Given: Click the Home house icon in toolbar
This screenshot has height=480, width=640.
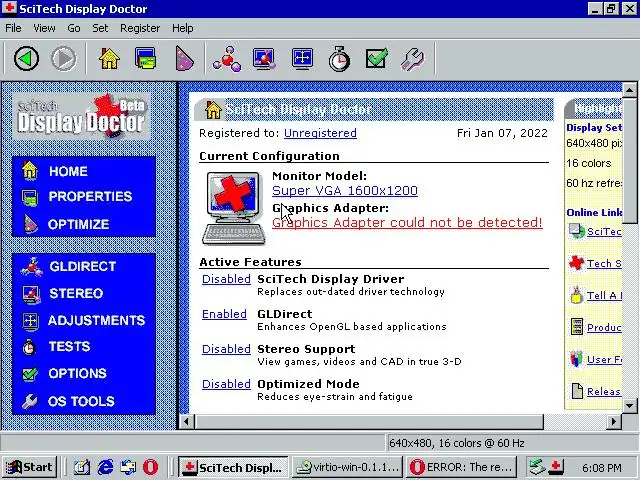Looking at the screenshot, I should coord(109,59).
